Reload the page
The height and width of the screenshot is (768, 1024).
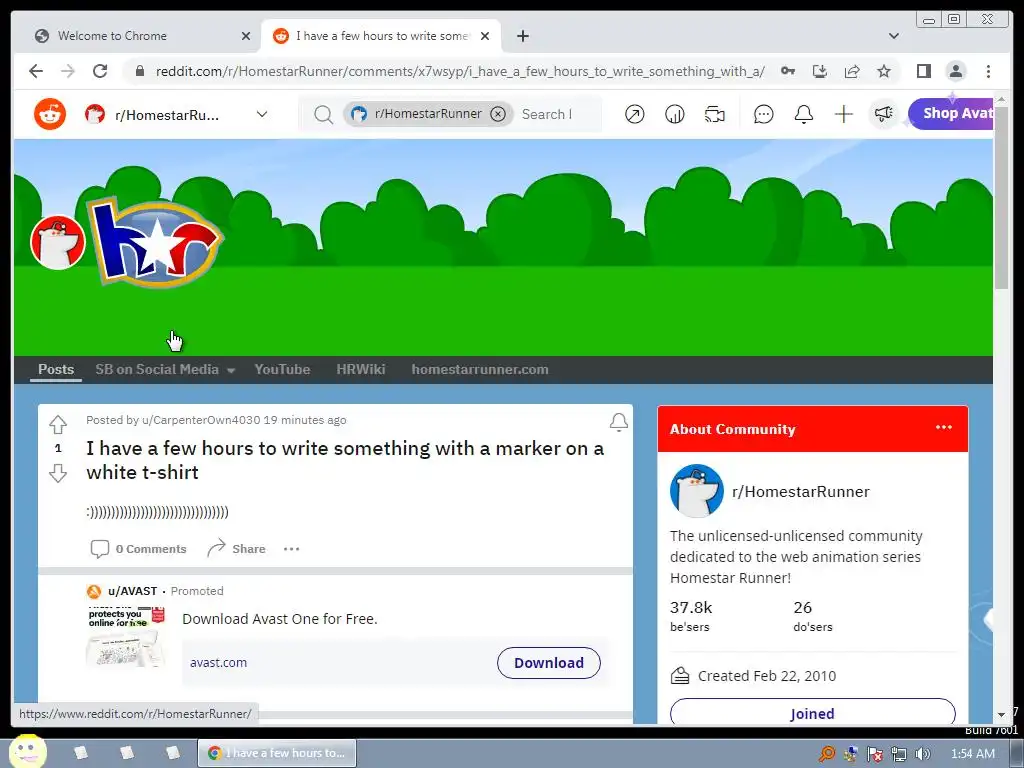(100, 71)
